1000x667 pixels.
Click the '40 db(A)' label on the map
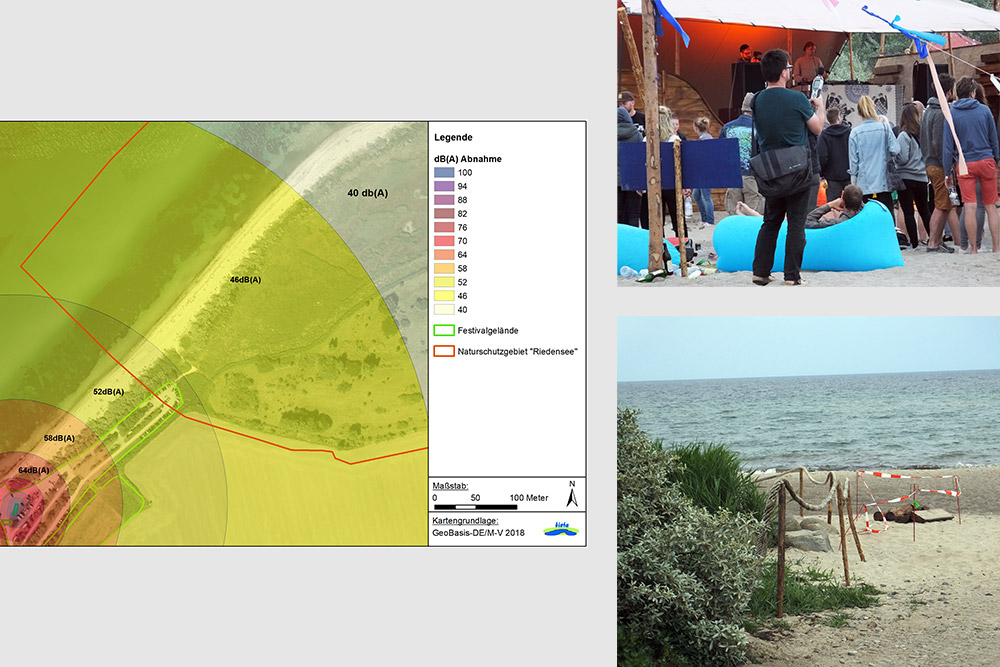coord(367,193)
